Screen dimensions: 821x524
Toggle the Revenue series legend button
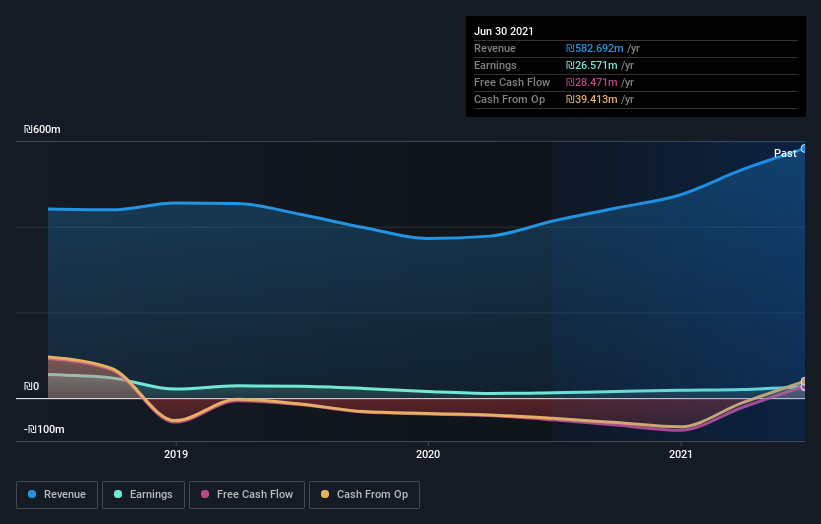pos(57,495)
